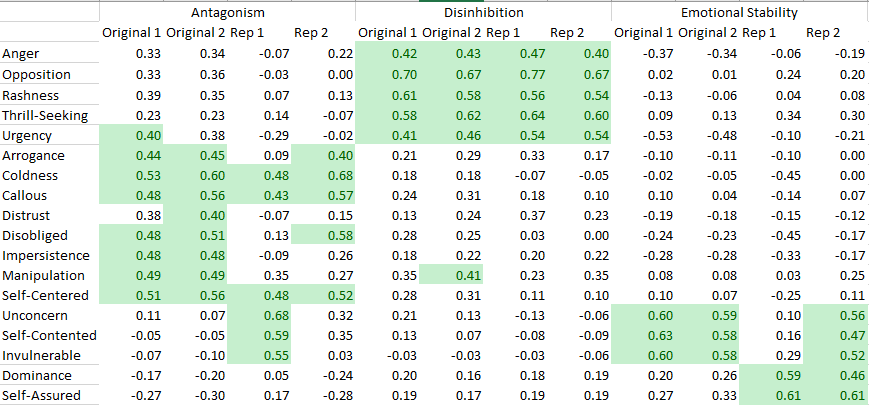Image resolution: width=869 pixels, height=405 pixels.
Task: Select Urgency's green 0.40 Antagonism cell
Action: click(131, 136)
